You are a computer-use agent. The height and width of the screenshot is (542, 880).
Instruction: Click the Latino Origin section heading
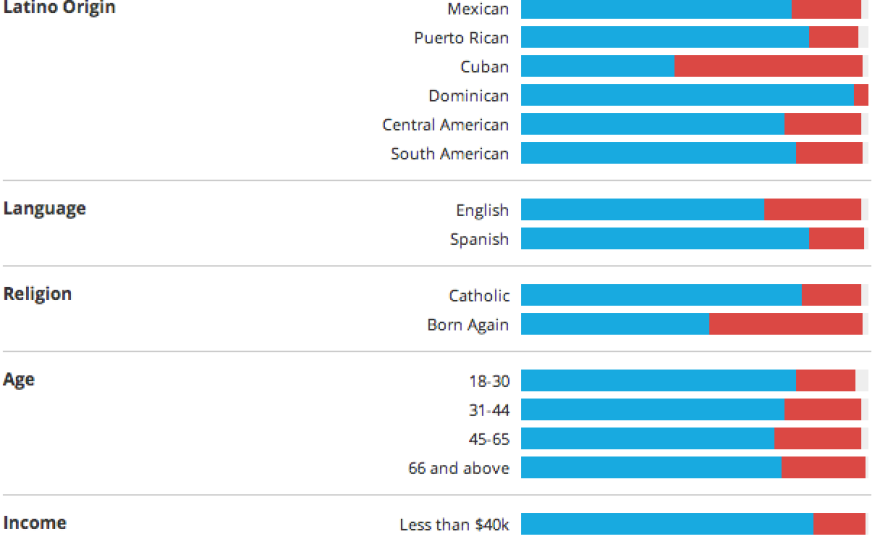(59, 8)
